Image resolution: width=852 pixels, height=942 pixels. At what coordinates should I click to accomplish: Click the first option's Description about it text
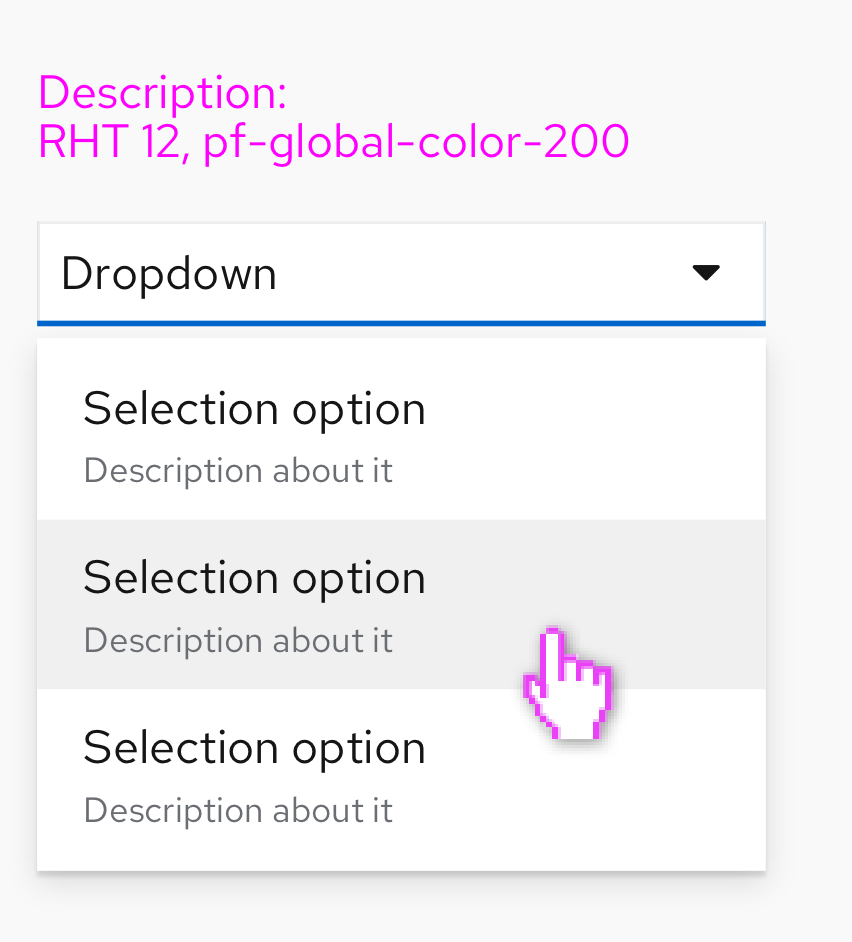pos(238,470)
